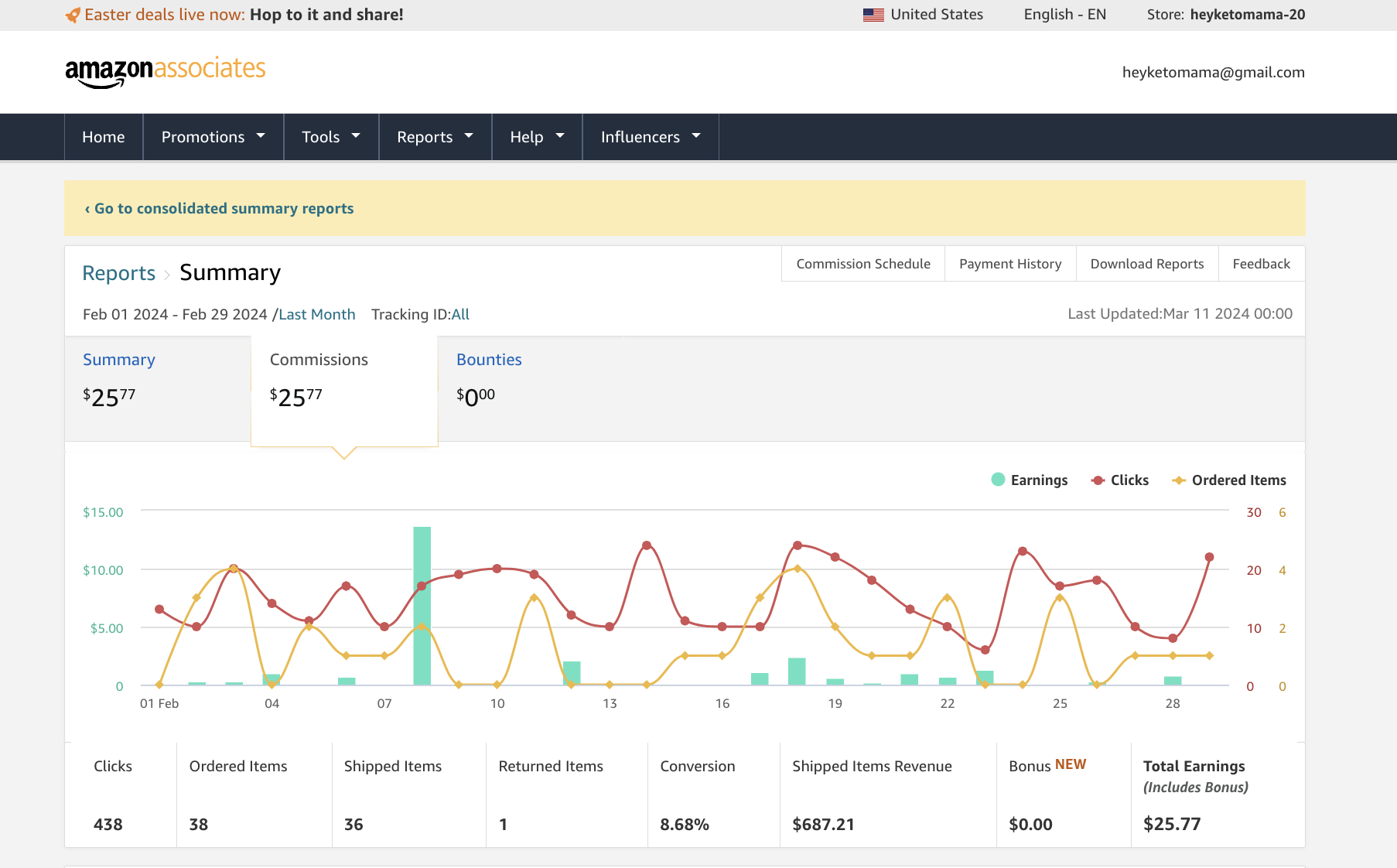Click the Total Earnings value $25.77
The image size is (1397, 868).
pos(1172,824)
